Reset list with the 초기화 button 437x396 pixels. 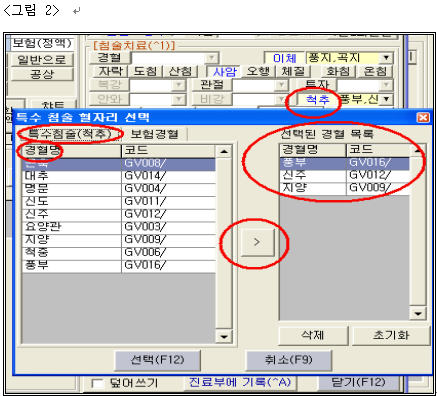click(x=391, y=335)
